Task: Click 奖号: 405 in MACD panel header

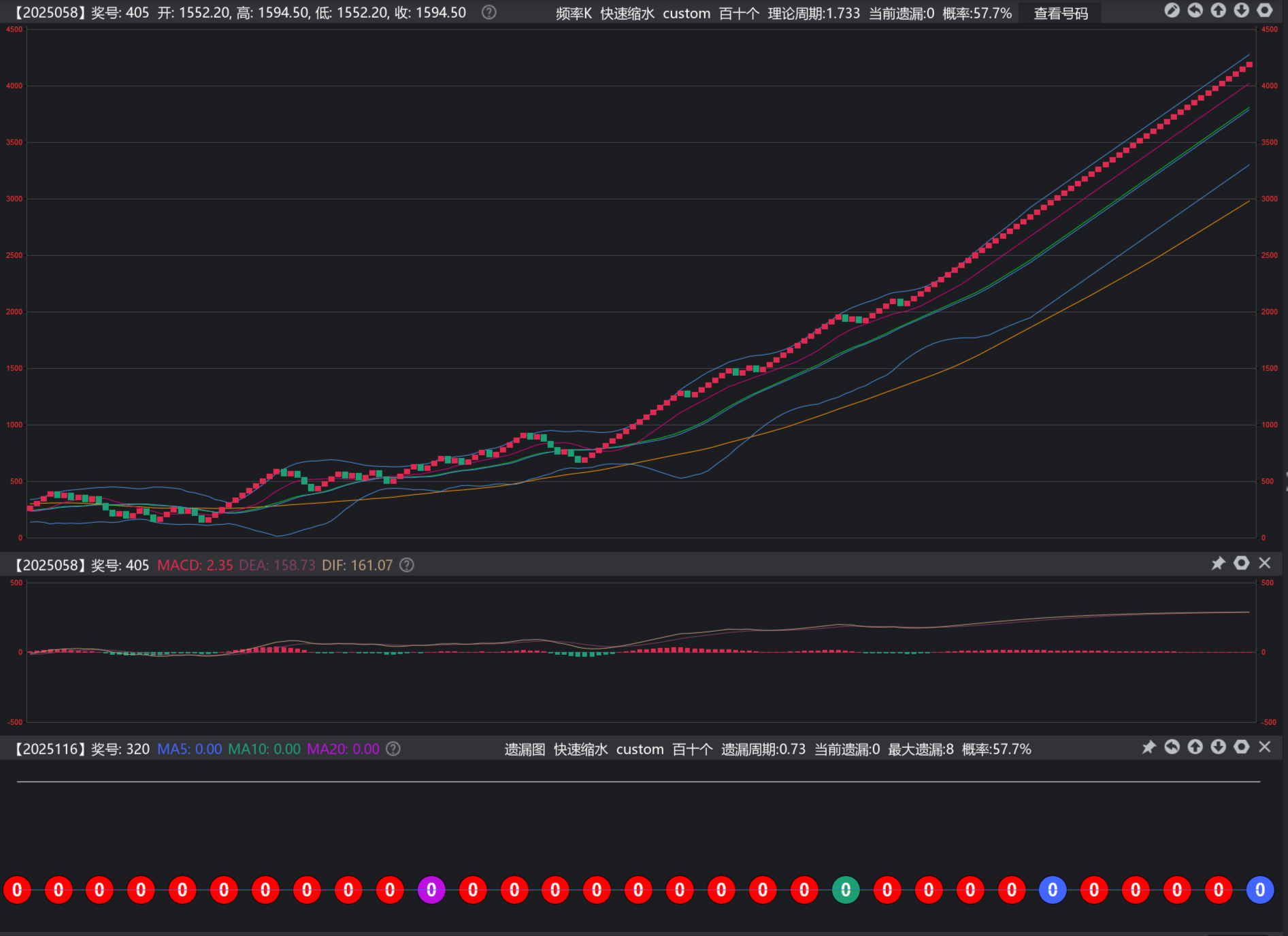Action: pos(120,566)
